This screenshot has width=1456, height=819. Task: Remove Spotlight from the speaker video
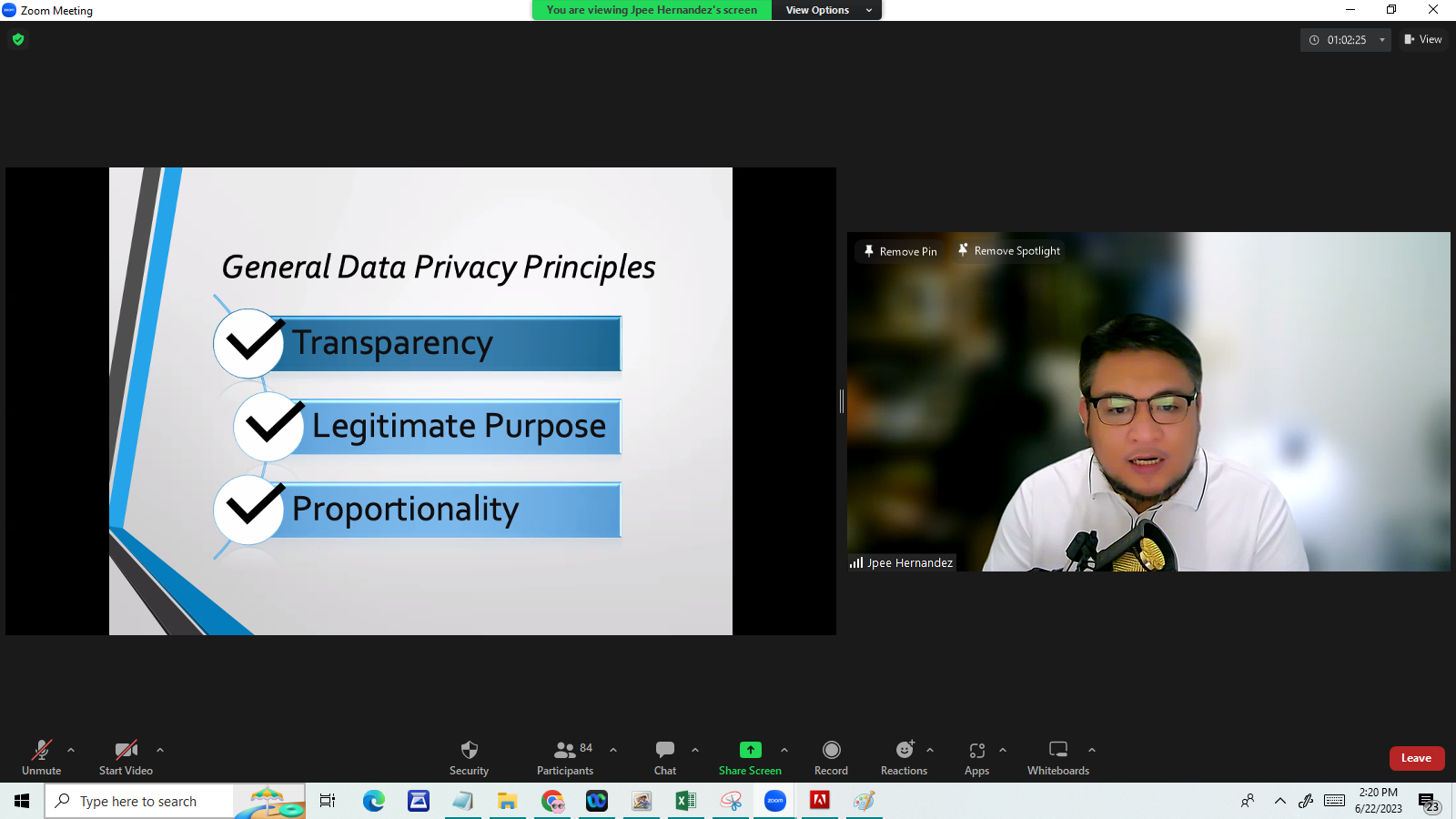[1008, 250]
